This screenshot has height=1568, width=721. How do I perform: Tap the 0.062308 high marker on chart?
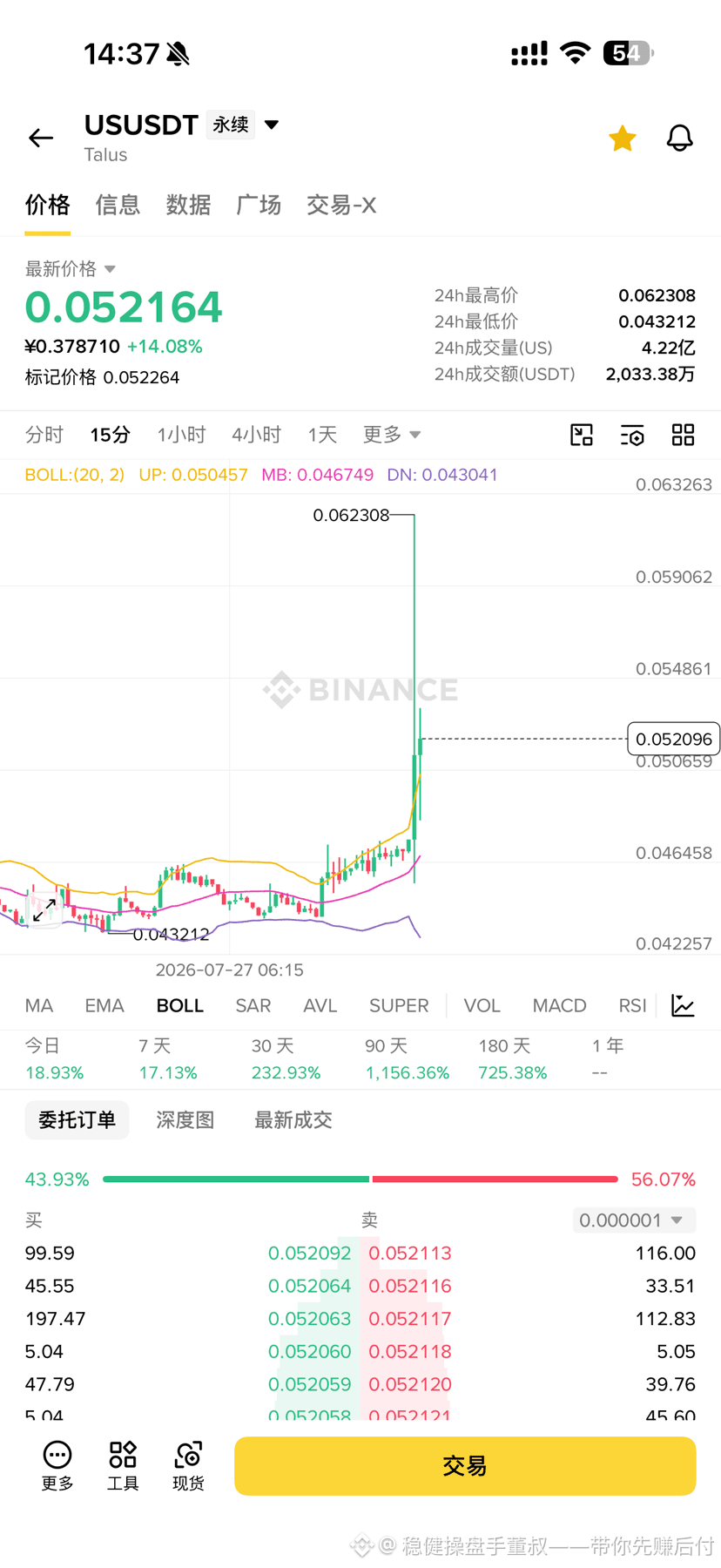351,516
